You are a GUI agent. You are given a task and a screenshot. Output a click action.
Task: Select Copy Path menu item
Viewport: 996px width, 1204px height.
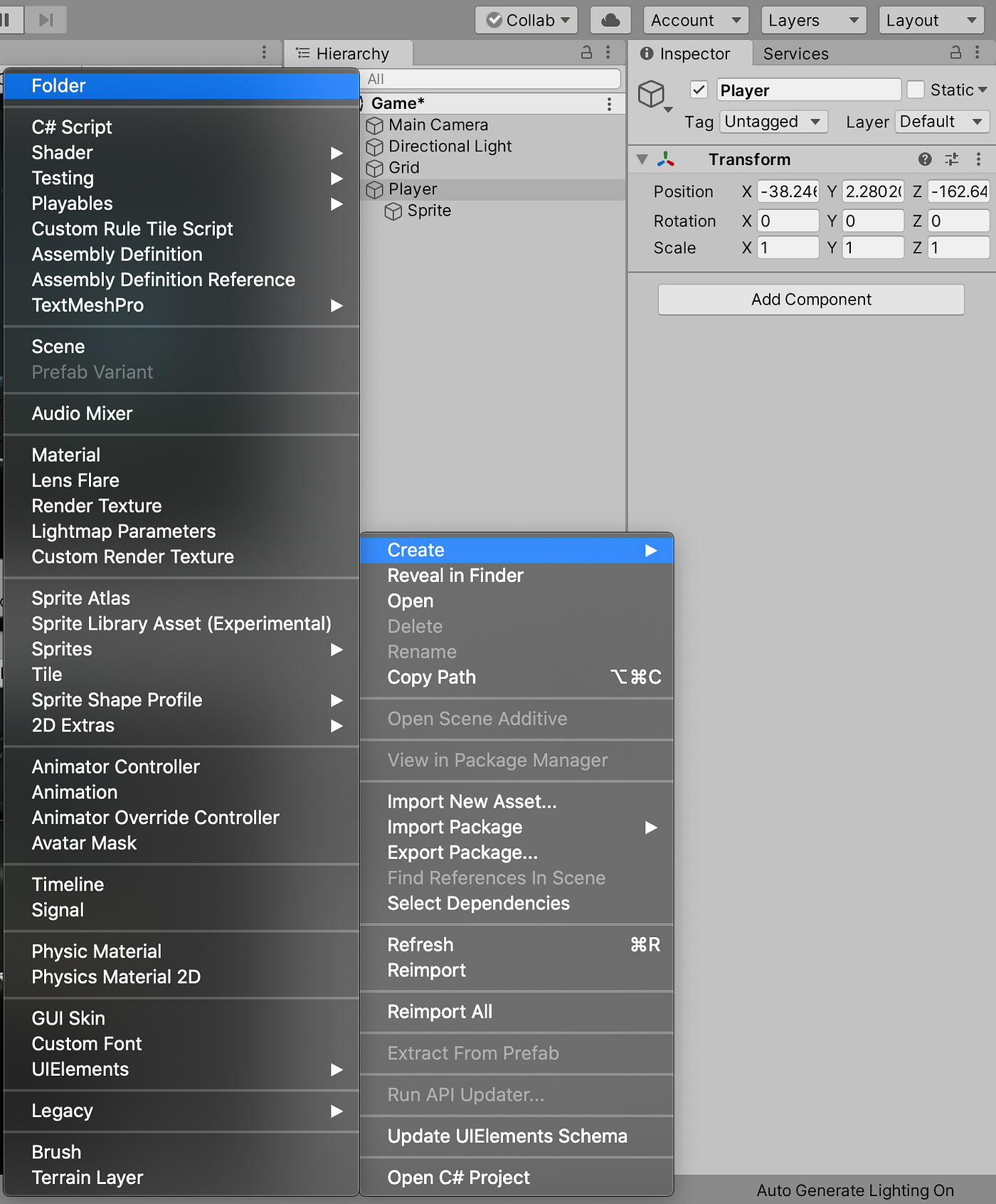pos(516,677)
